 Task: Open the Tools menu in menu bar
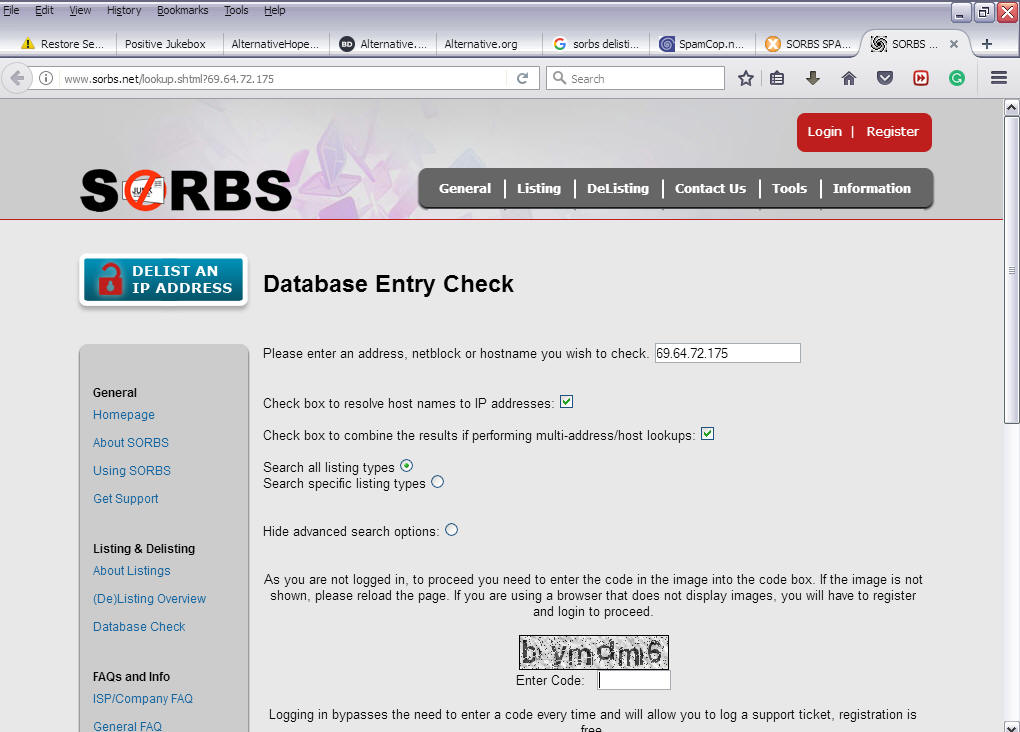tap(236, 10)
